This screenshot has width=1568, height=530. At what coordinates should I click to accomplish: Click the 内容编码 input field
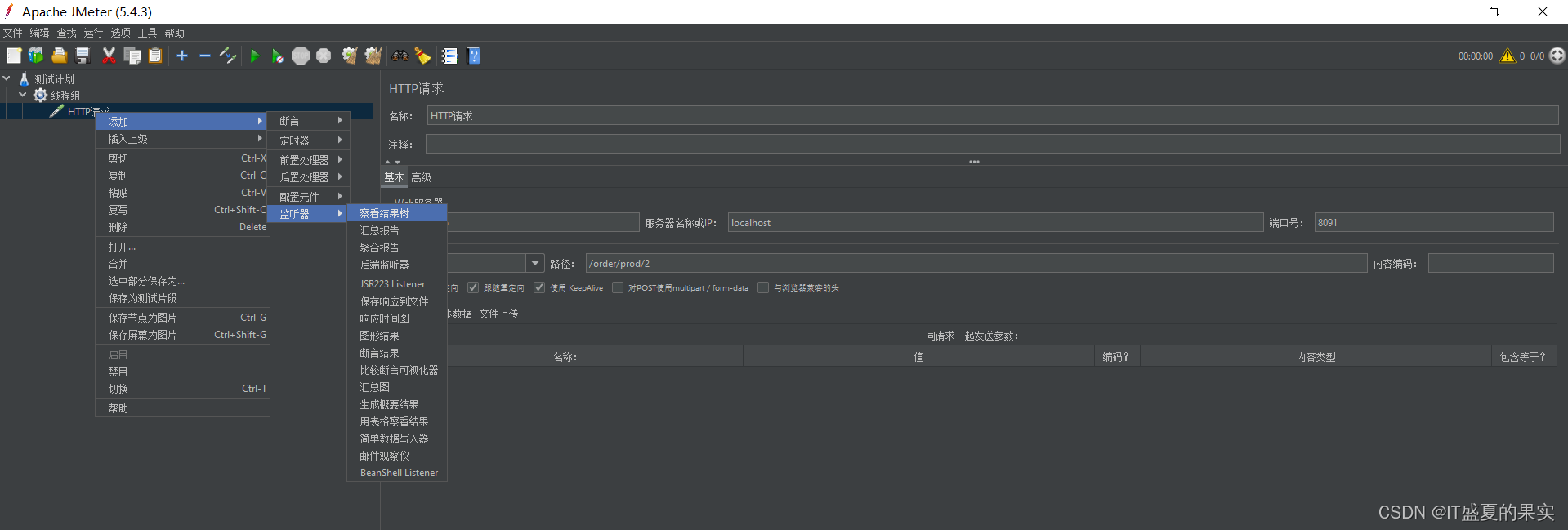(1490, 263)
